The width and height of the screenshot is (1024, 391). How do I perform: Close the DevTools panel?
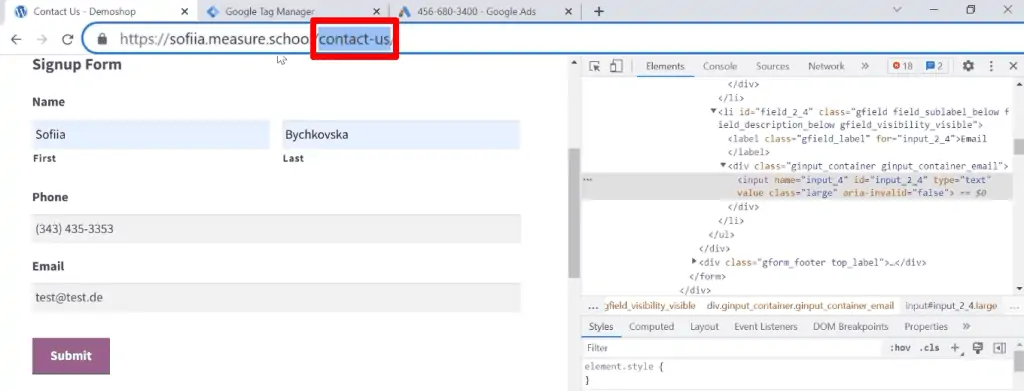tap(1014, 66)
